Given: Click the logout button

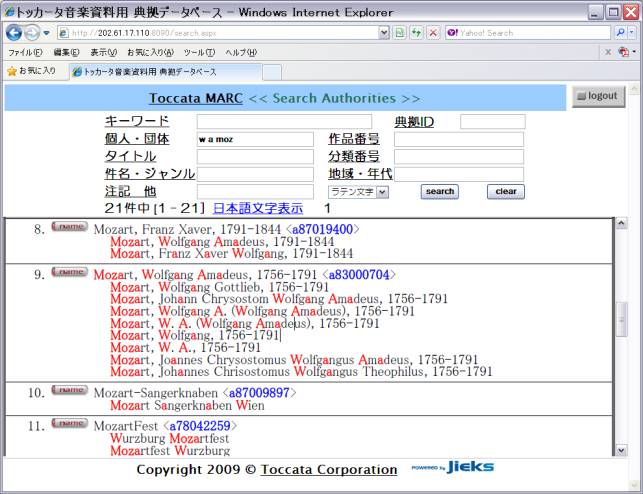Looking at the screenshot, I should click(598, 96).
